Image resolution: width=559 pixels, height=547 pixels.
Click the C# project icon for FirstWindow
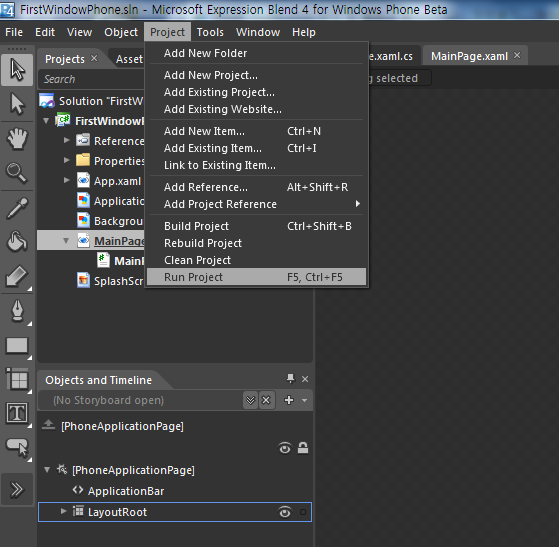(x=63, y=120)
